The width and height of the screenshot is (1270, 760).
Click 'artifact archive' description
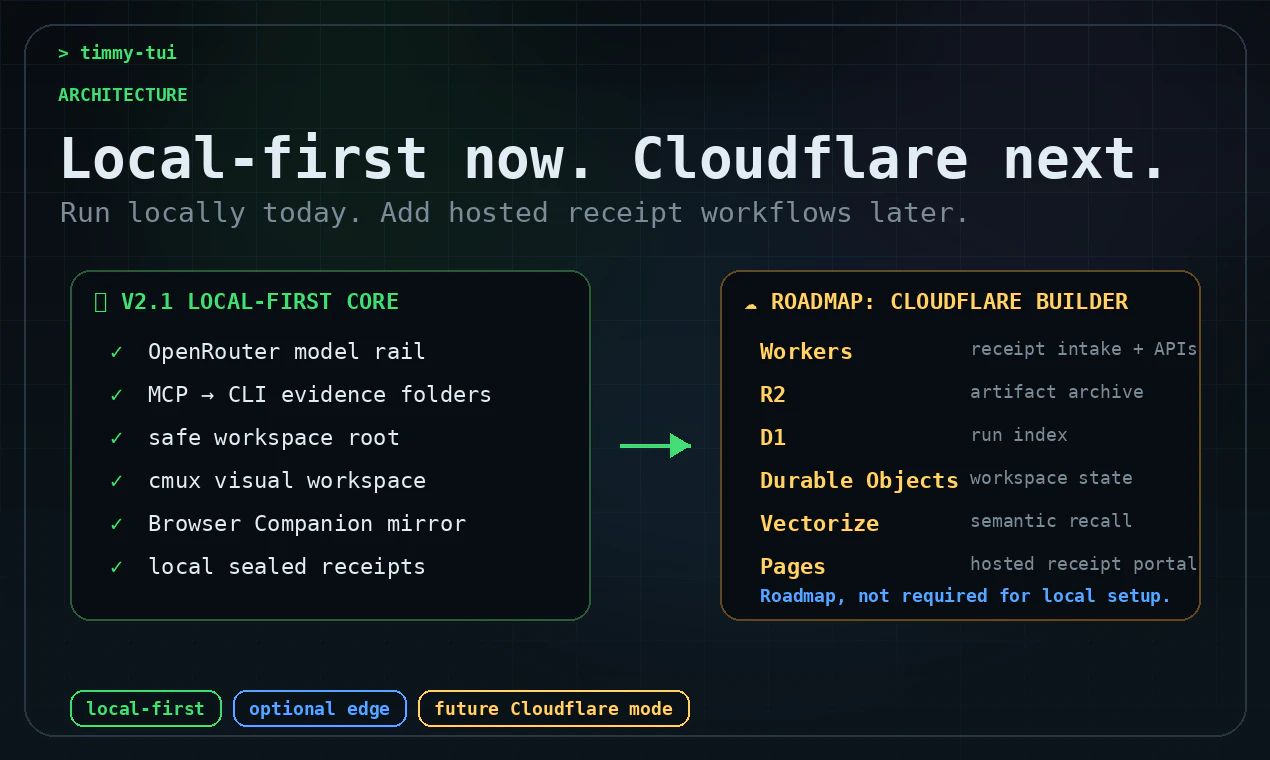tap(1057, 392)
